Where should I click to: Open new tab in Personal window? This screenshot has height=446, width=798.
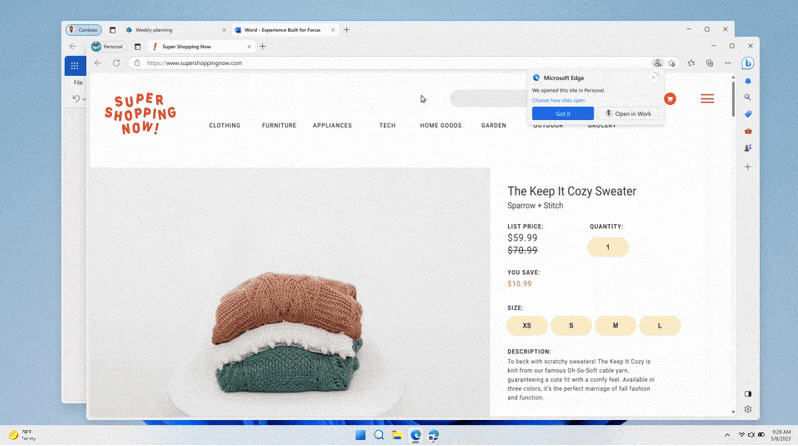pyautogui.click(x=263, y=46)
